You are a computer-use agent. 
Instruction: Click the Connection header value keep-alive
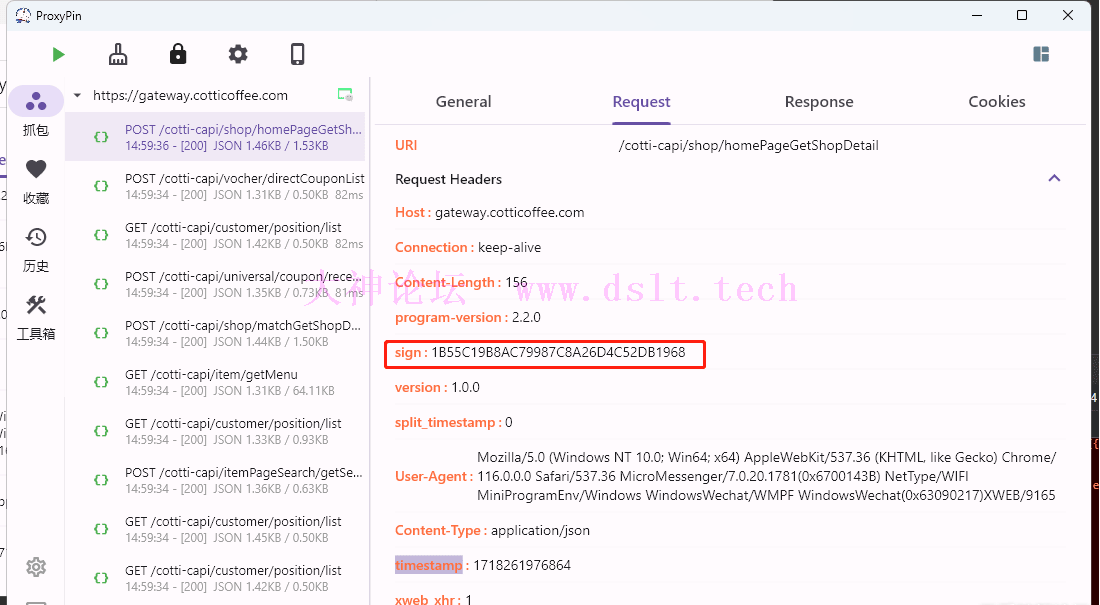coord(509,248)
